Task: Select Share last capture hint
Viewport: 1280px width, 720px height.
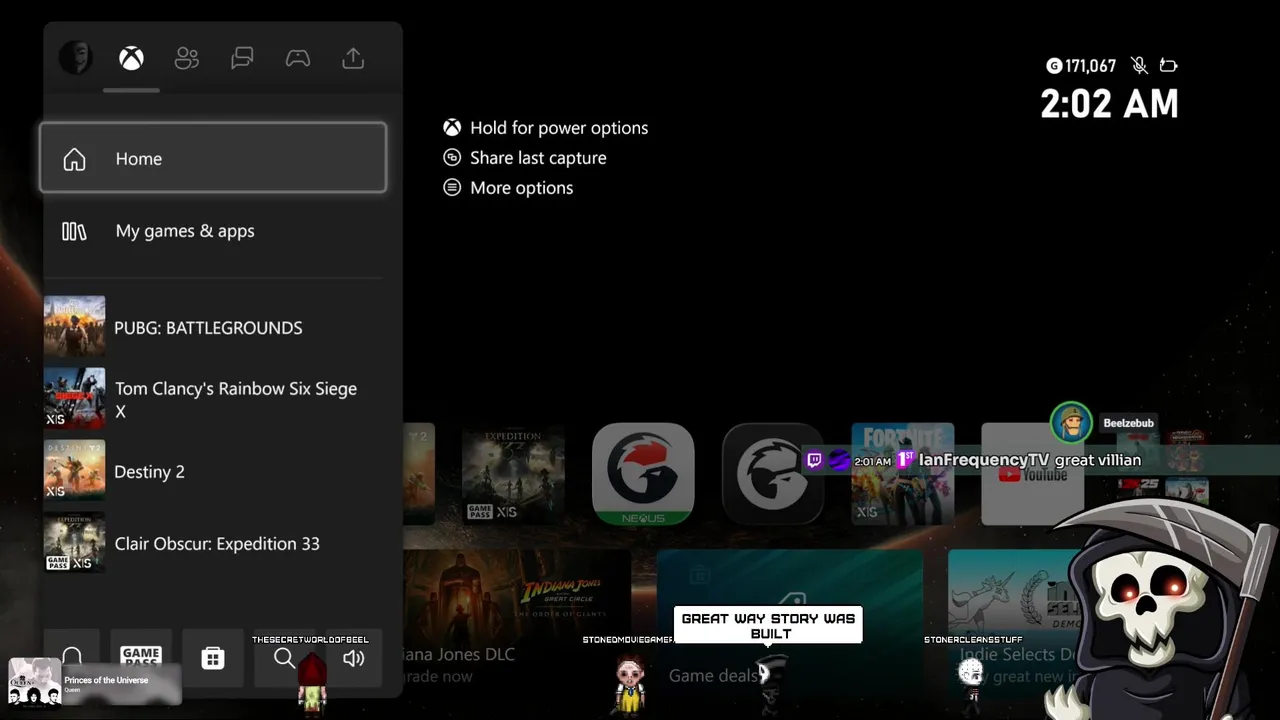Action: (x=525, y=158)
